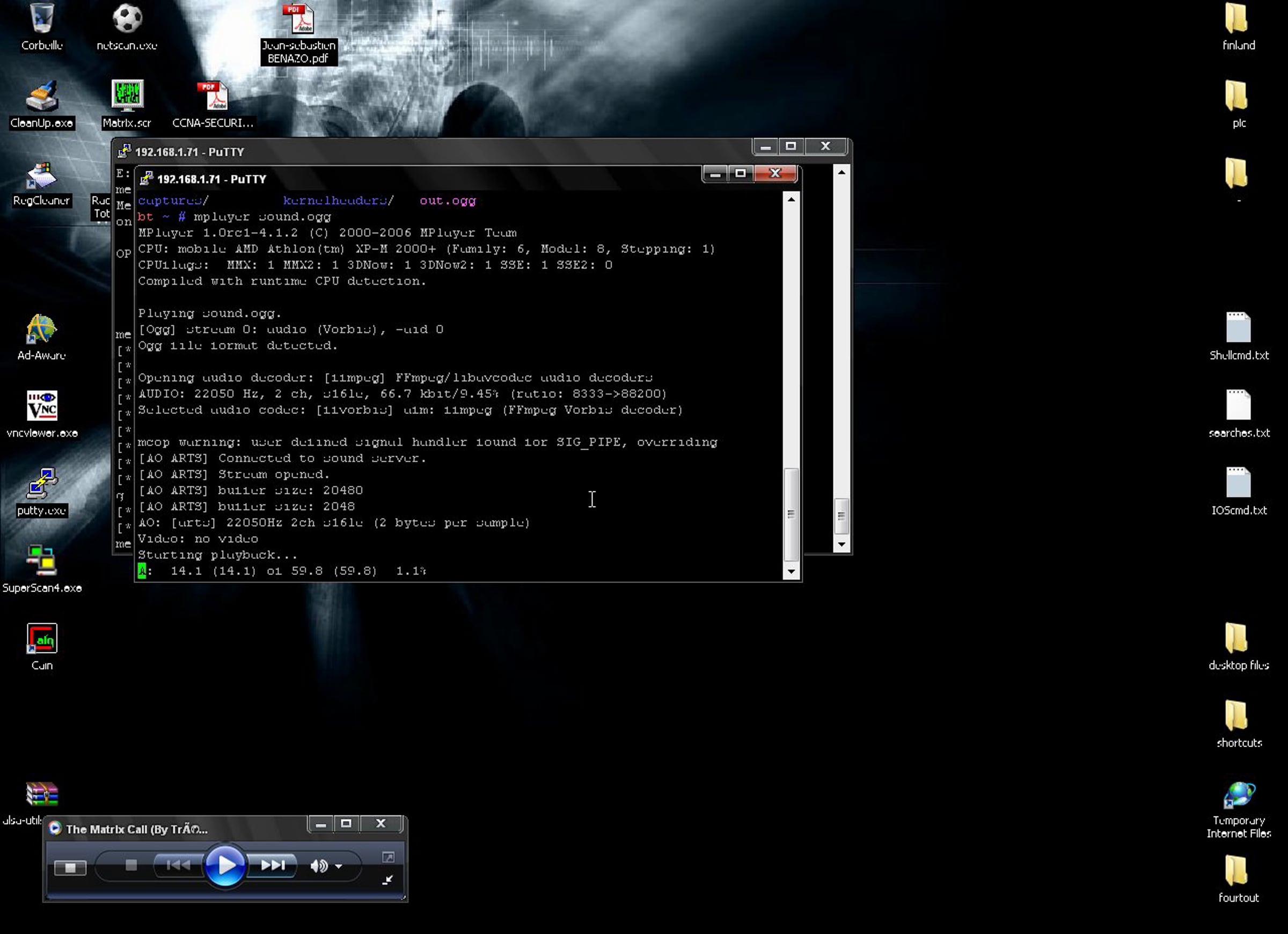Select the Shellcmd.txt file icon
Screen dimensions: 1288x934
1238,329
